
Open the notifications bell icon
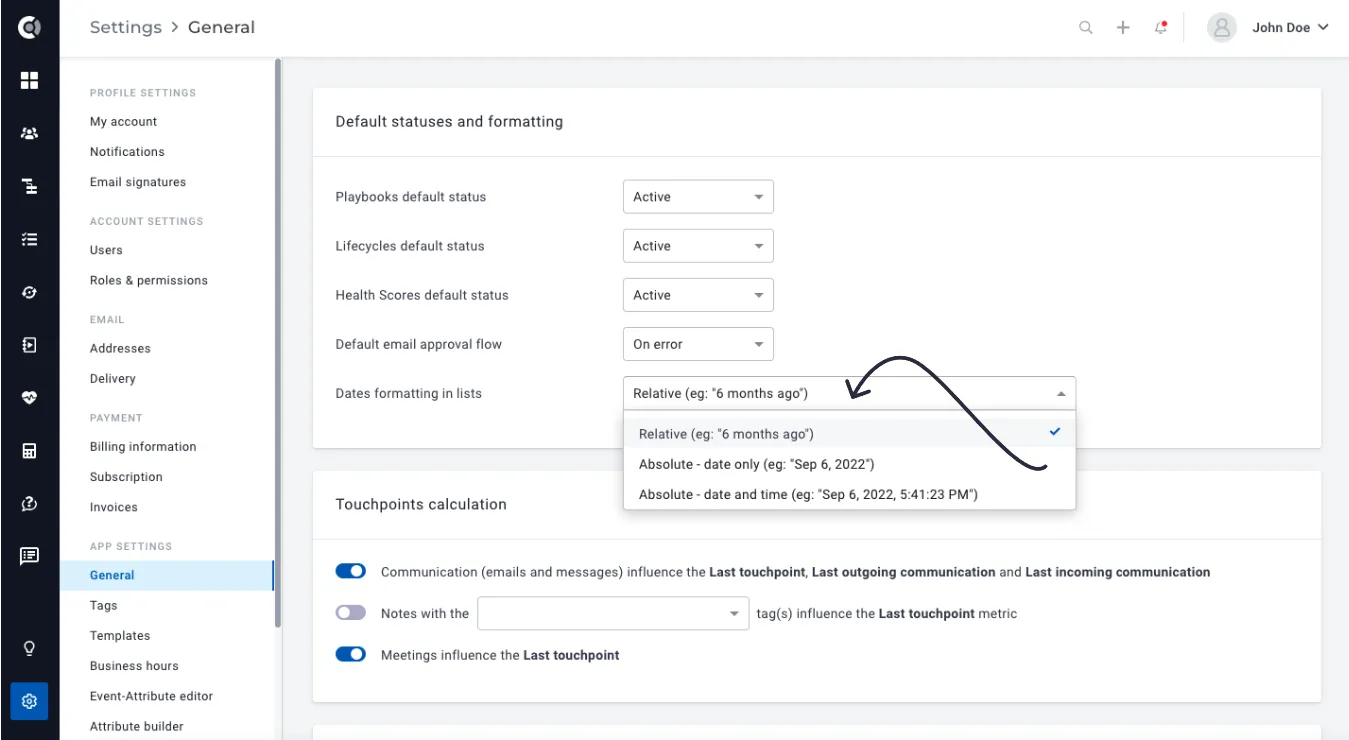tap(1161, 28)
